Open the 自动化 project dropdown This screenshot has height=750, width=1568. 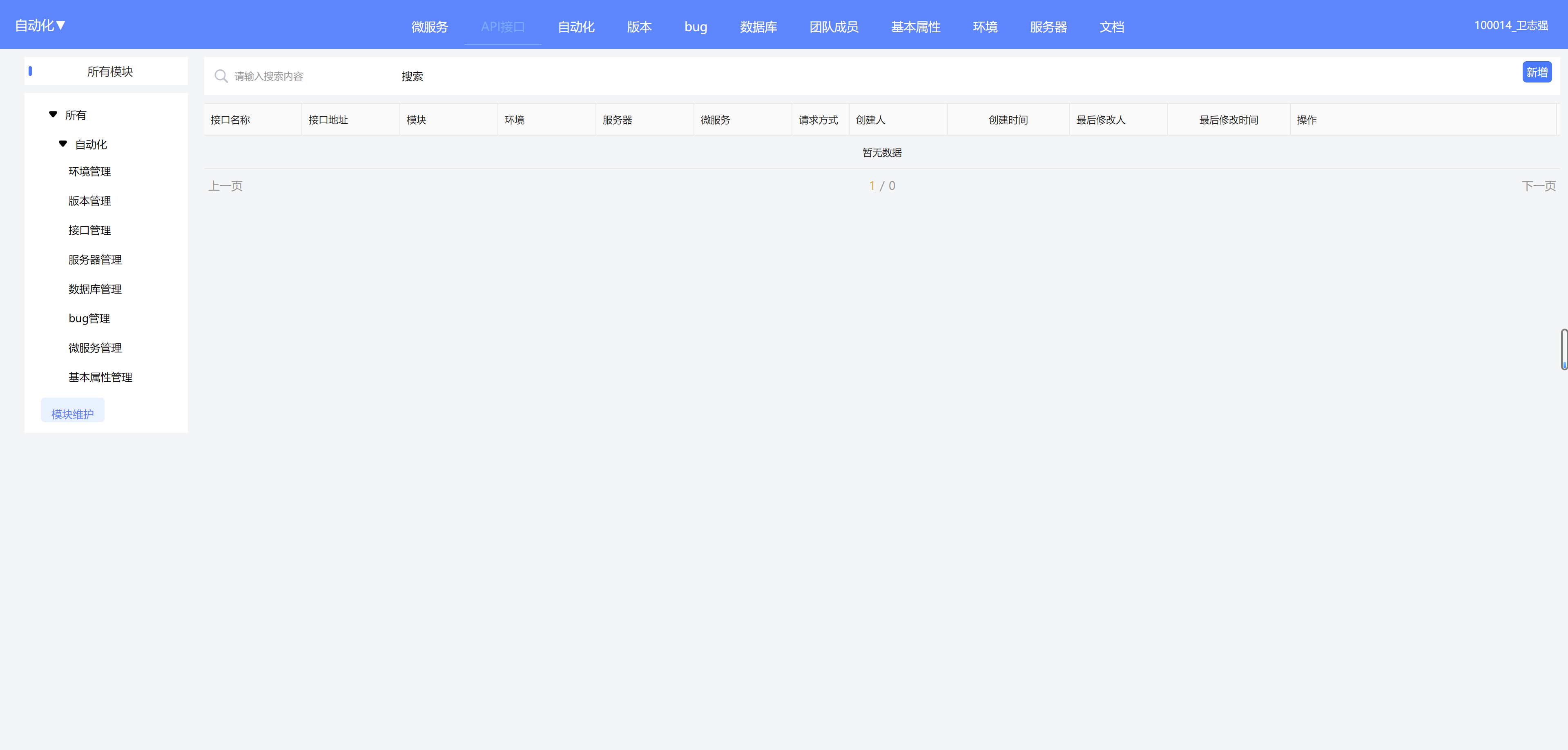pyautogui.click(x=40, y=26)
